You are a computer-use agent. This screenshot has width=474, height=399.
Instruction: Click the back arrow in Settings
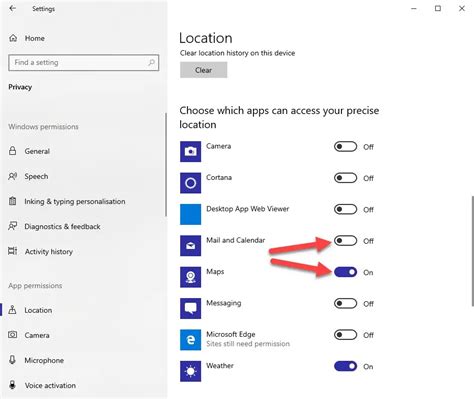click(13, 9)
